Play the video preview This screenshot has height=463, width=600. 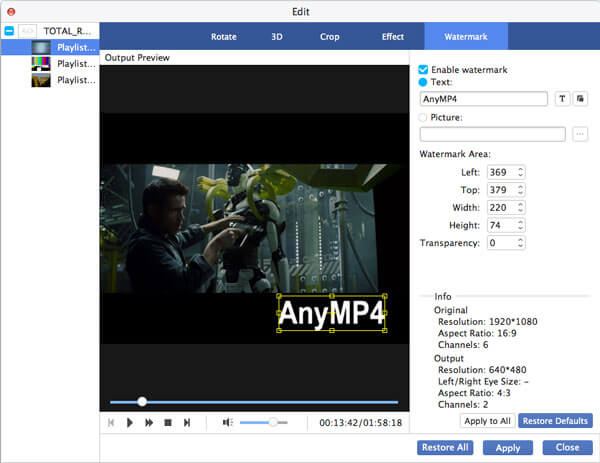pyautogui.click(x=130, y=422)
